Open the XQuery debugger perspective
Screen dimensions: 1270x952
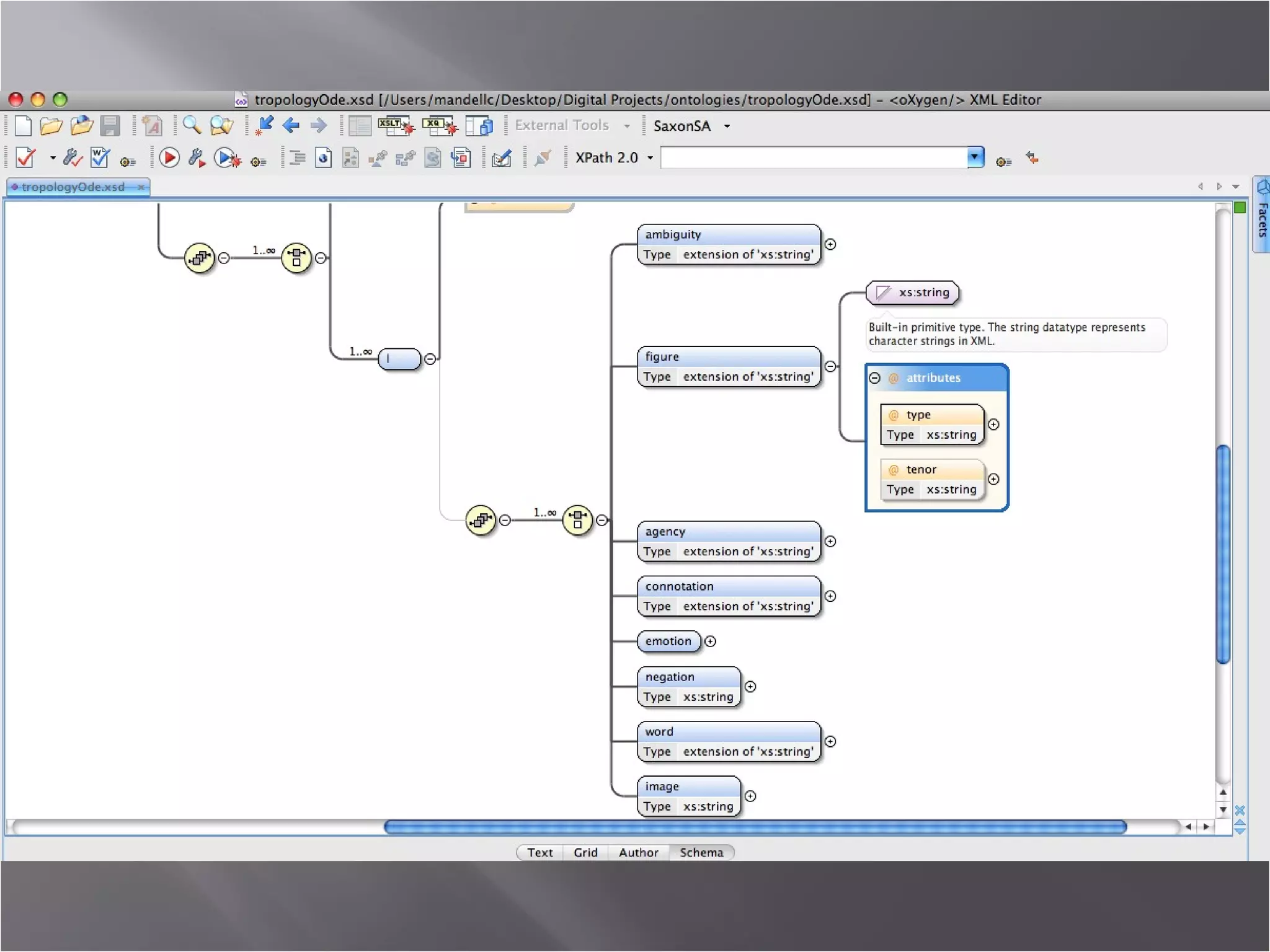pos(439,126)
